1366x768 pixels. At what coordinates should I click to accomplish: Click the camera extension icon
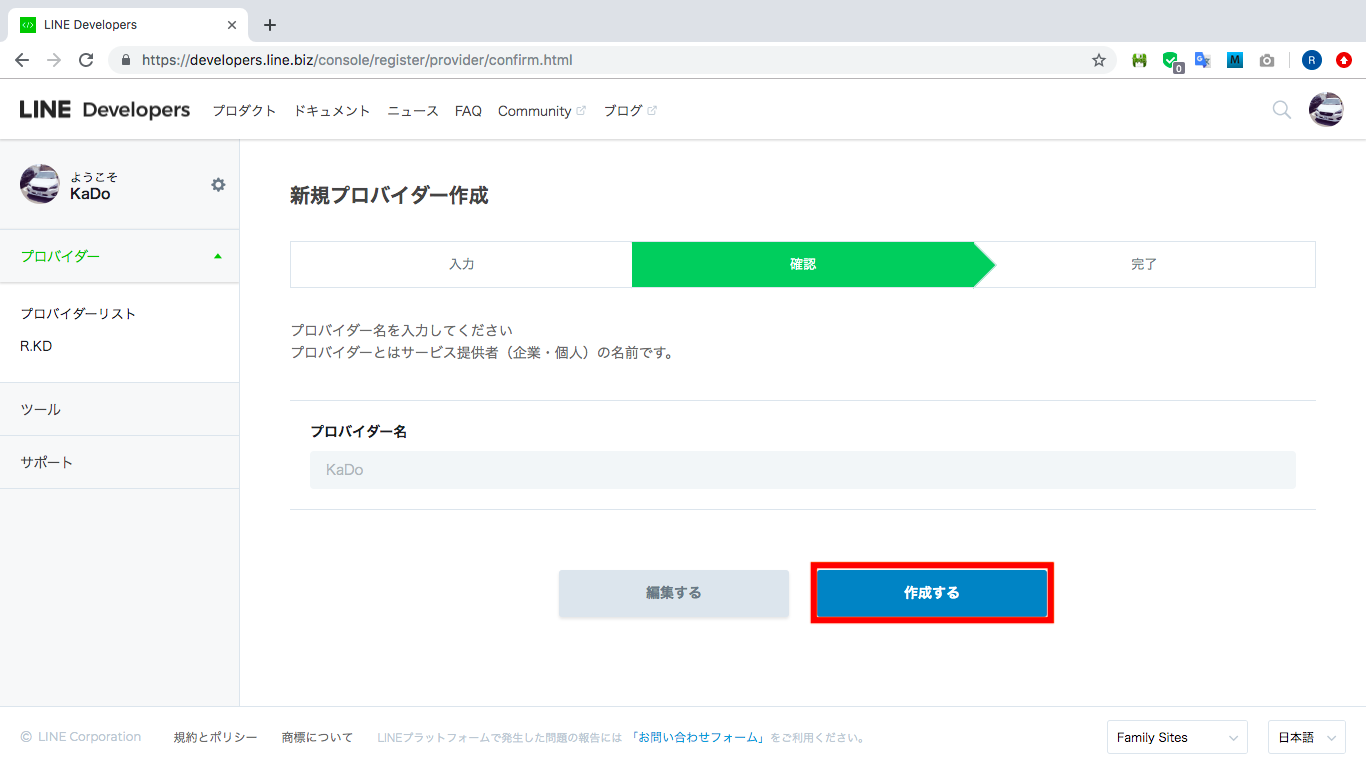[x=1267, y=60]
